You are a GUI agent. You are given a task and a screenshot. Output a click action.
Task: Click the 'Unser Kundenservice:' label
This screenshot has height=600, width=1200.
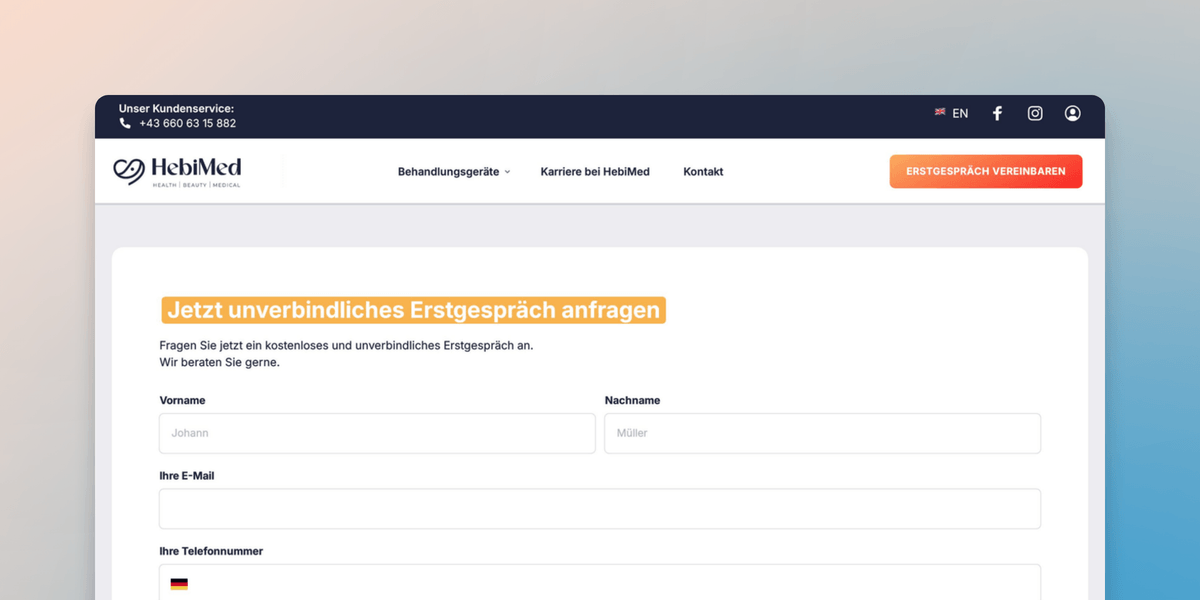tap(176, 108)
